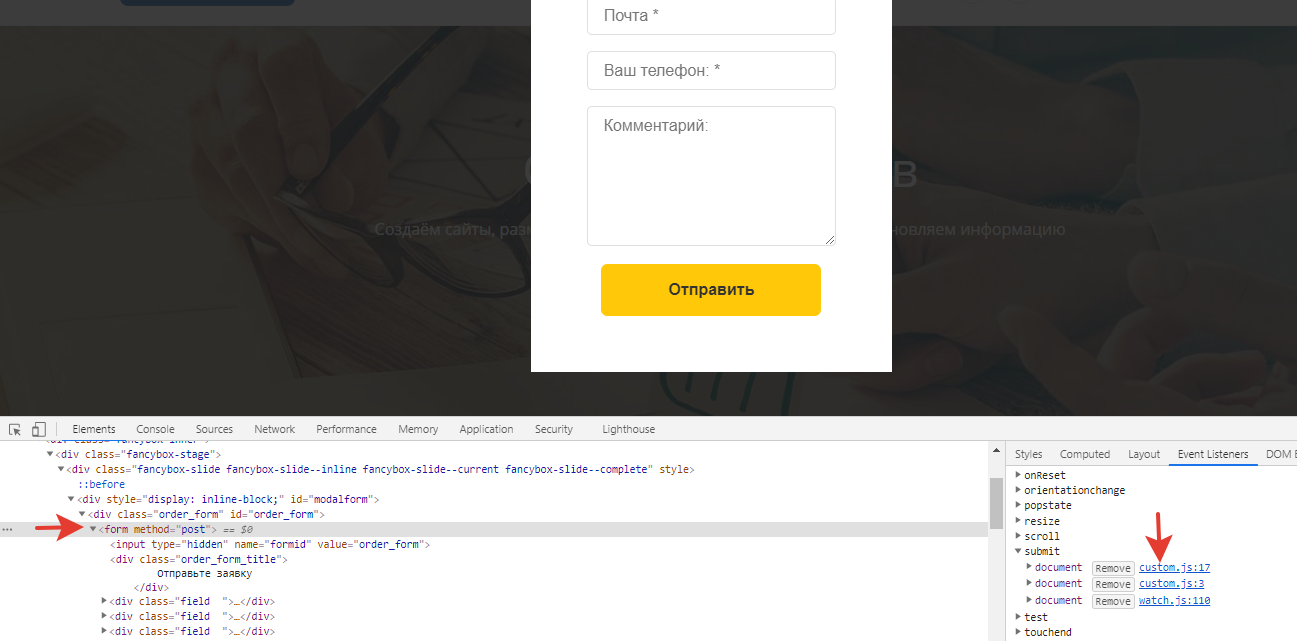Switch to the Elements tab
The image size is (1297, 641).
pos(94,429)
